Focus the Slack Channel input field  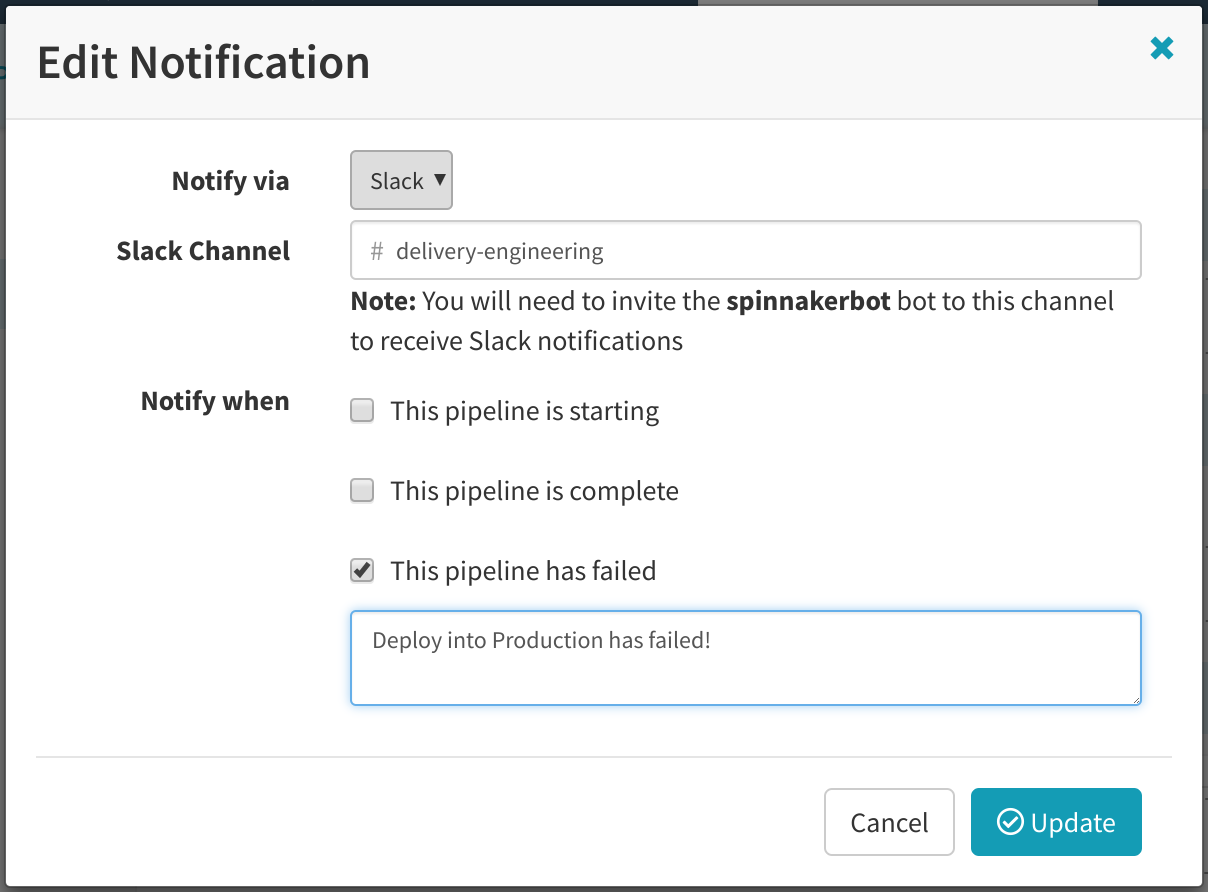coord(760,250)
